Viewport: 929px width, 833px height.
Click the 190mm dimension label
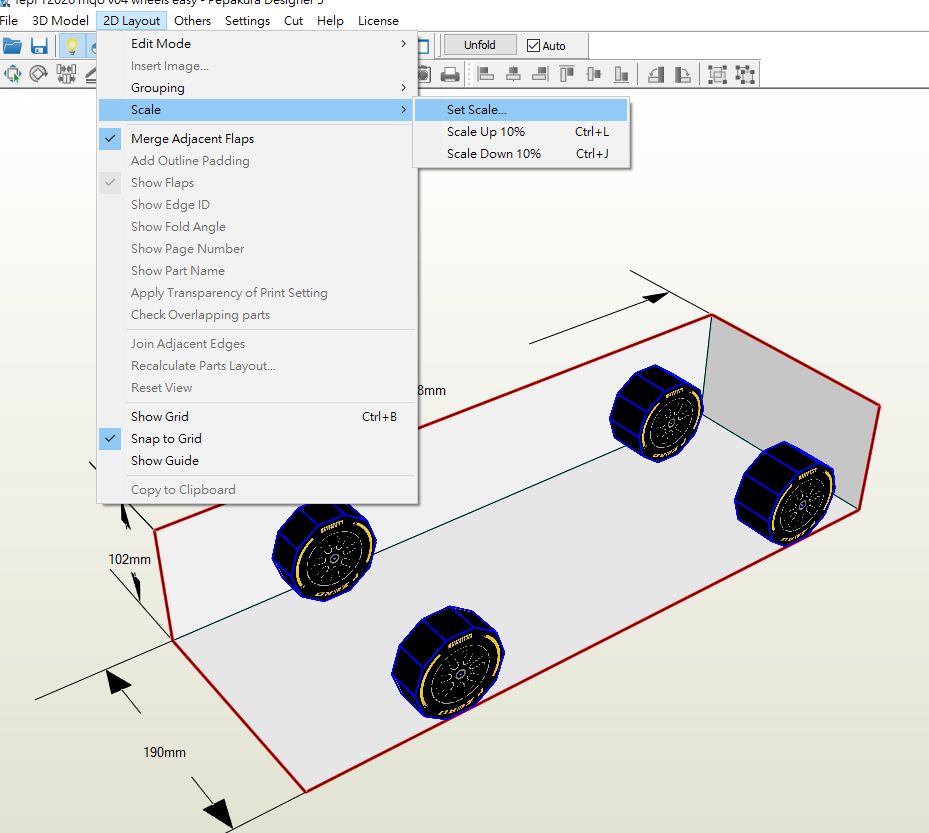[x=164, y=752]
